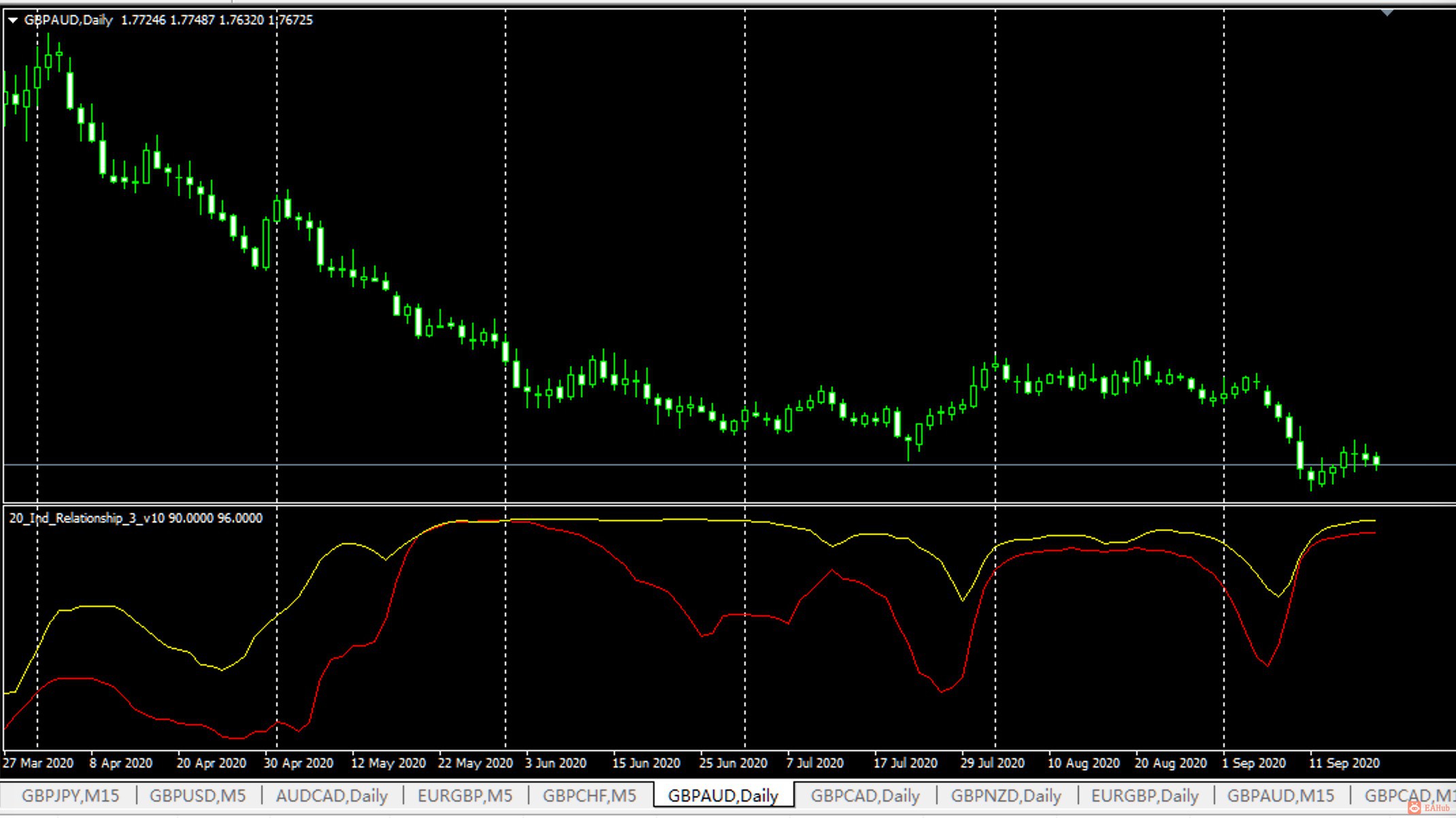Click the 20 Aug 2020 date label

click(x=1171, y=763)
